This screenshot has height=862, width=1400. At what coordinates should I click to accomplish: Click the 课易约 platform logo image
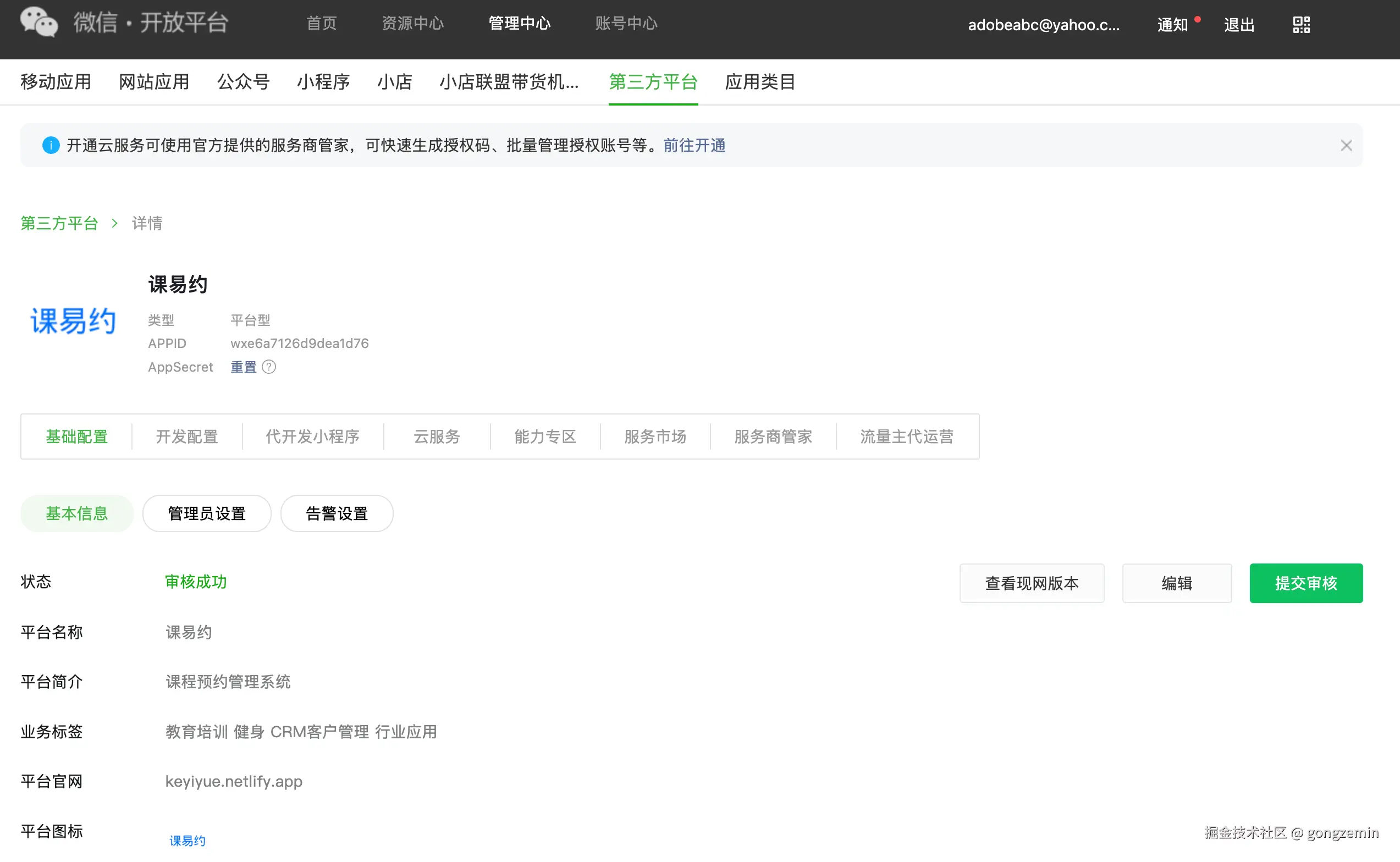(x=73, y=321)
